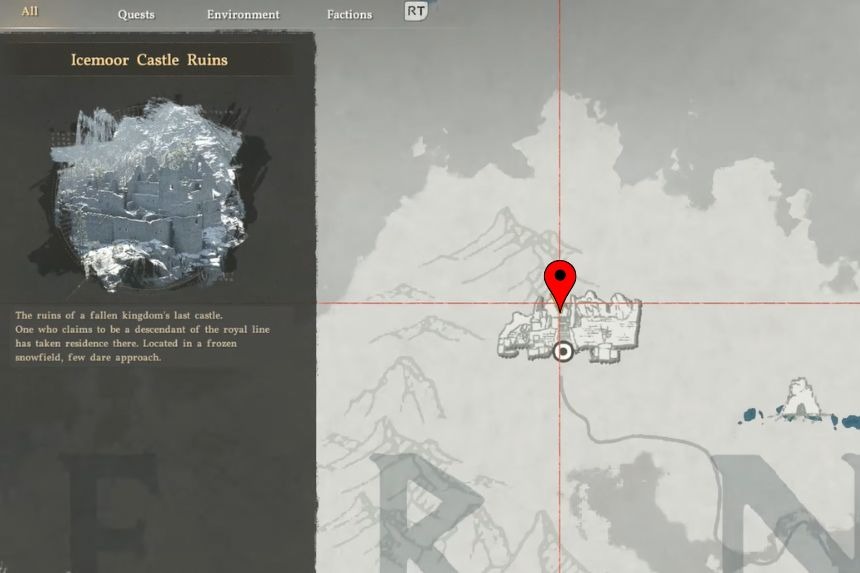The image size is (860, 573).
Task: Click the red location pin on map
Action: [560, 282]
